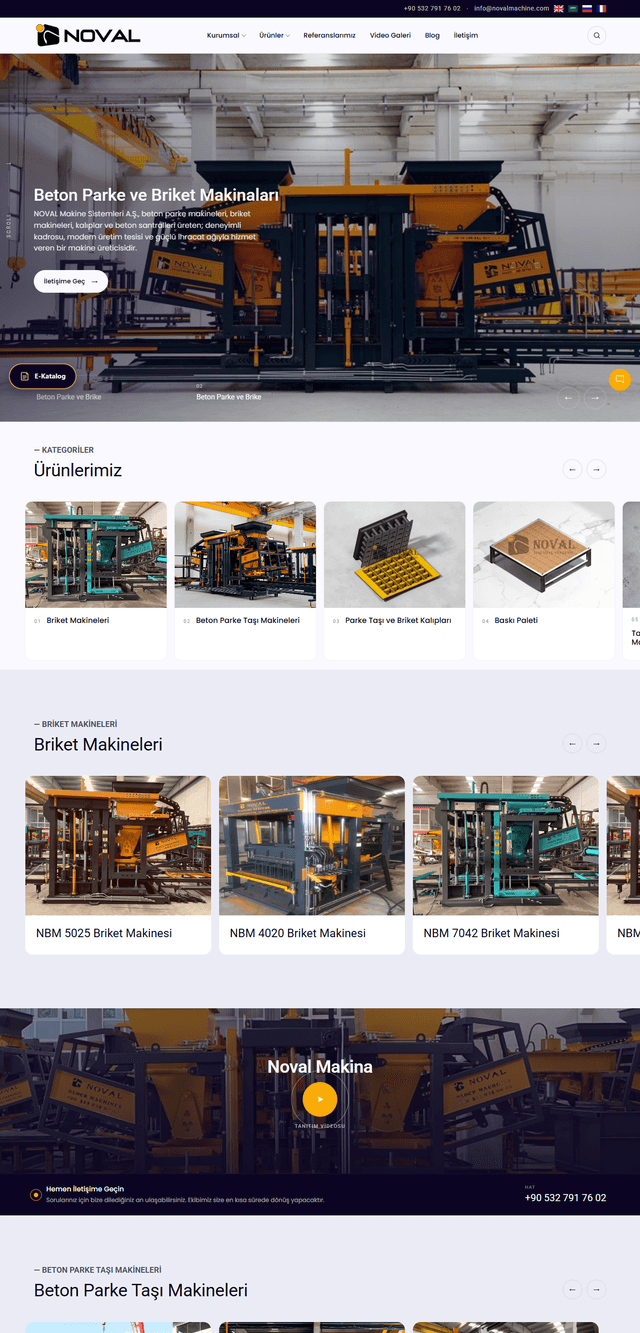Click the NOVAL logo
This screenshot has width=640, height=1333.
click(88, 35)
